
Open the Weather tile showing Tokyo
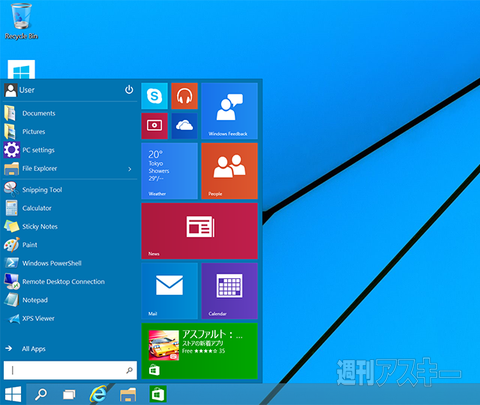click(x=169, y=171)
